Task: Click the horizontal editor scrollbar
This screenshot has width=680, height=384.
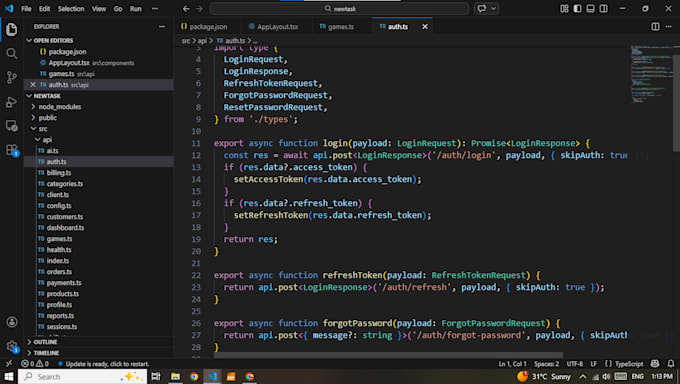Action: [388, 355]
